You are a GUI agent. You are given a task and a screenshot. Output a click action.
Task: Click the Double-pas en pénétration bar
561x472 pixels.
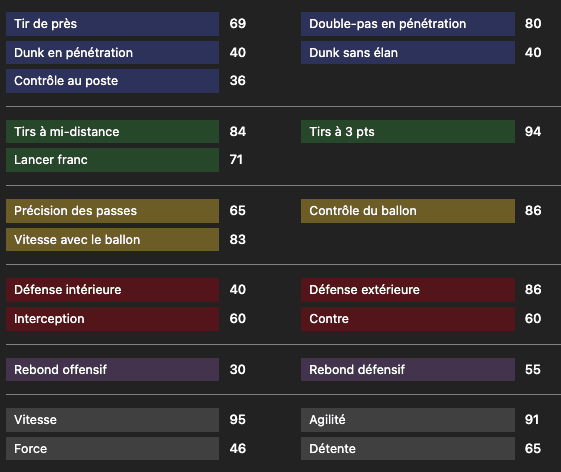pyautogui.click(x=408, y=24)
